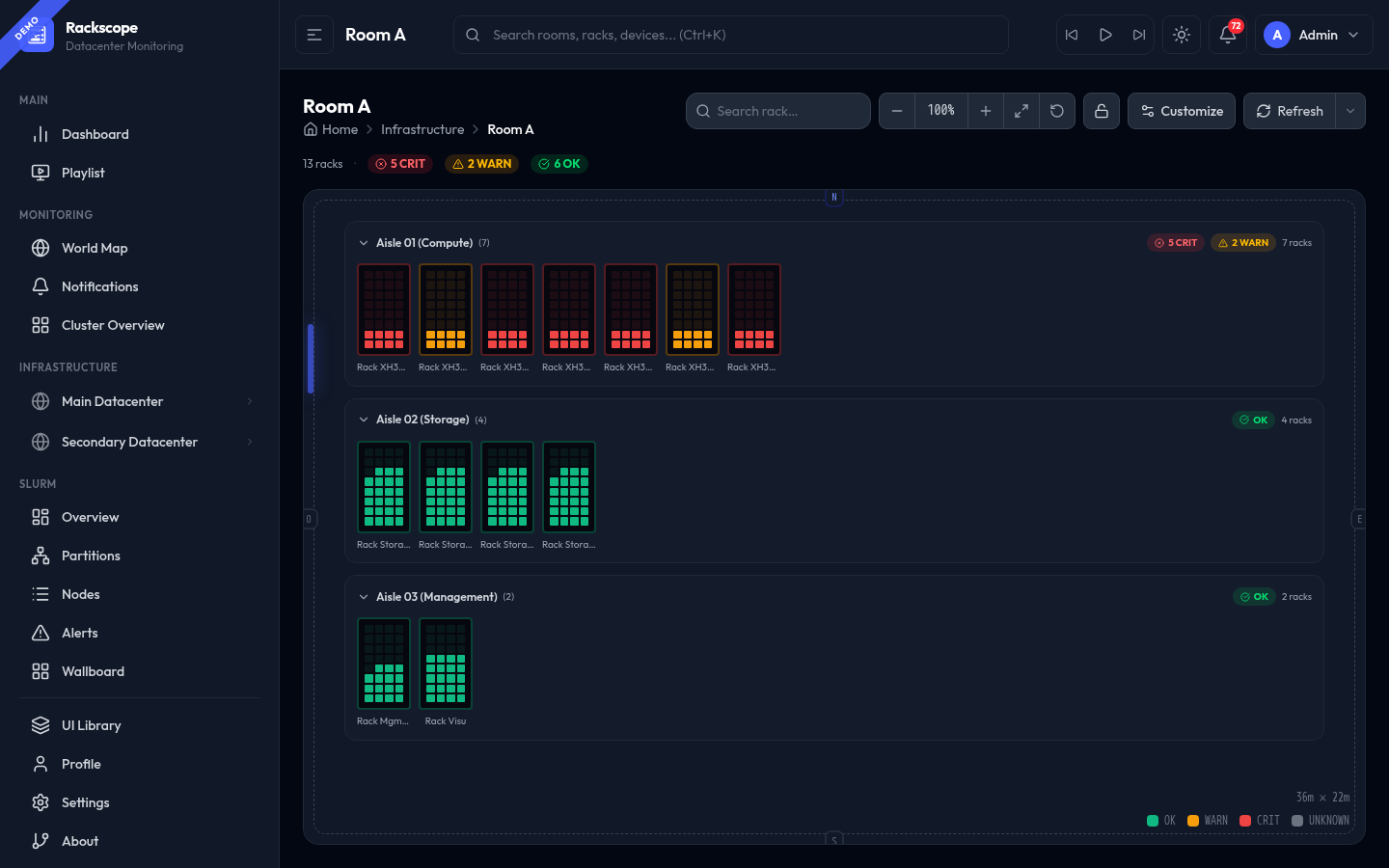Toggle the room layout lock icon
The height and width of the screenshot is (868, 1389).
pyautogui.click(x=1102, y=111)
